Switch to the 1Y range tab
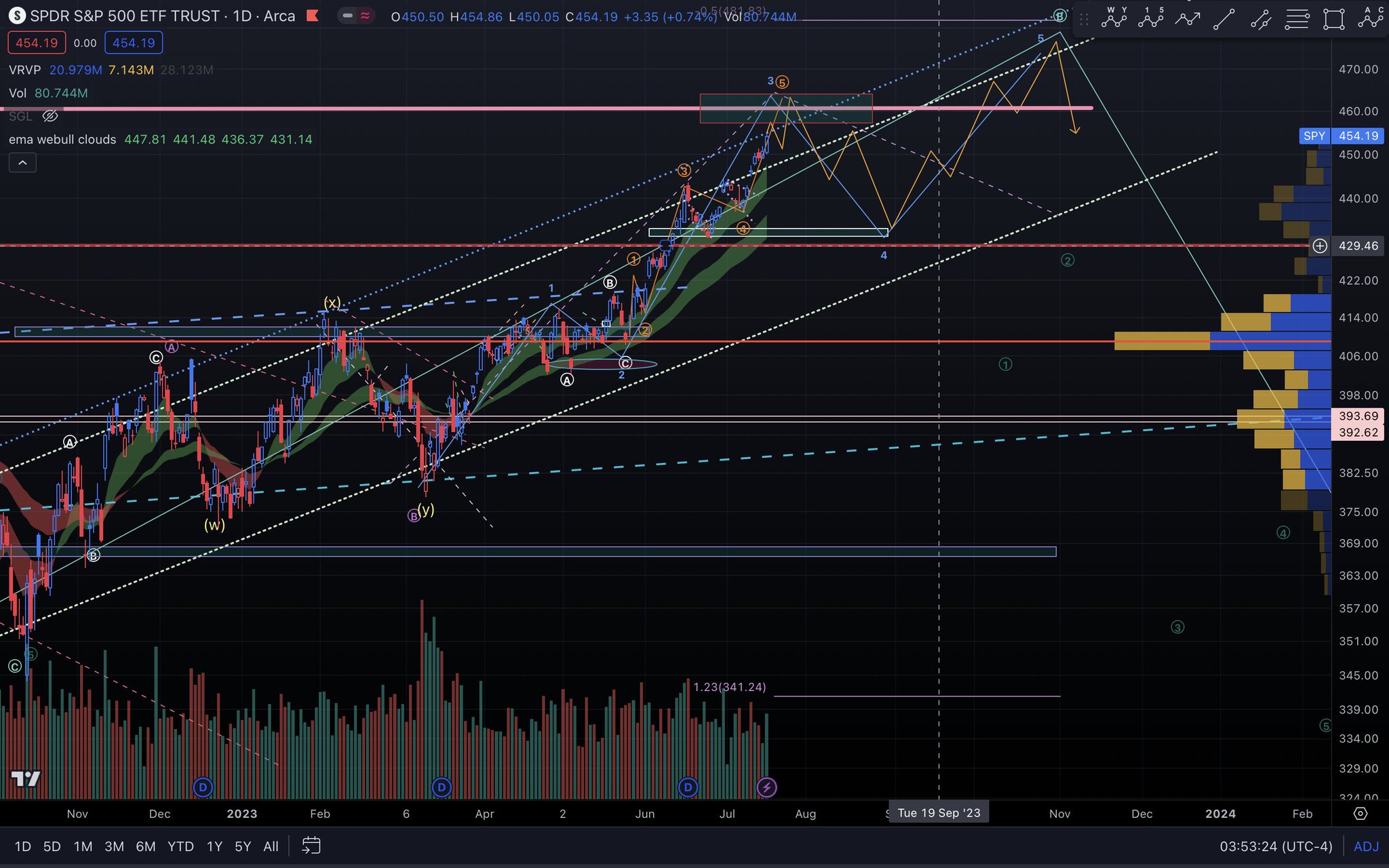 [x=214, y=846]
